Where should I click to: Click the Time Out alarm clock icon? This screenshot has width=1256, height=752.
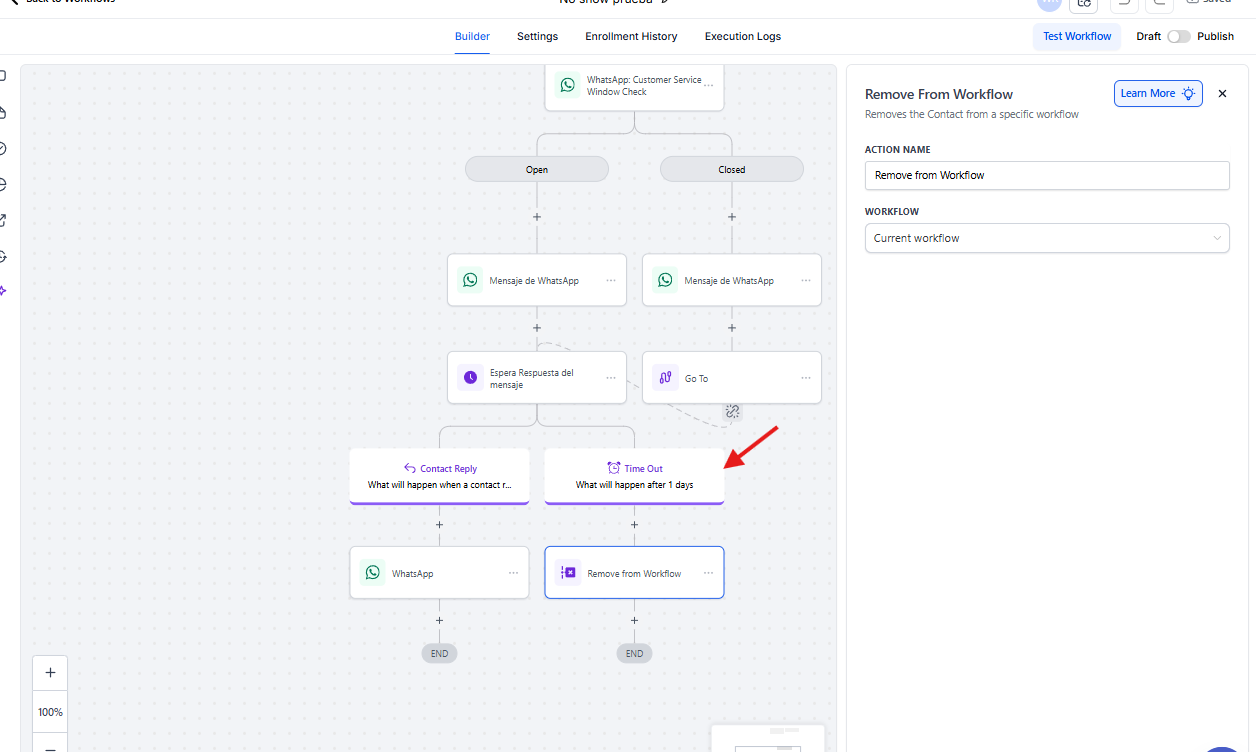click(x=614, y=468)
